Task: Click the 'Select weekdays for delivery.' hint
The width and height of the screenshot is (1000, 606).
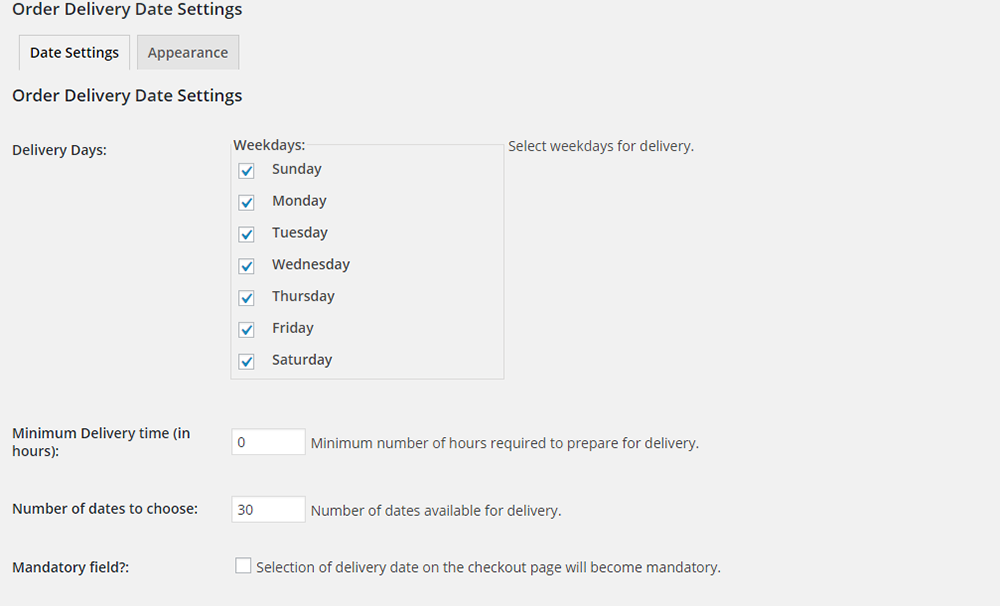Action: click(601, 146)
